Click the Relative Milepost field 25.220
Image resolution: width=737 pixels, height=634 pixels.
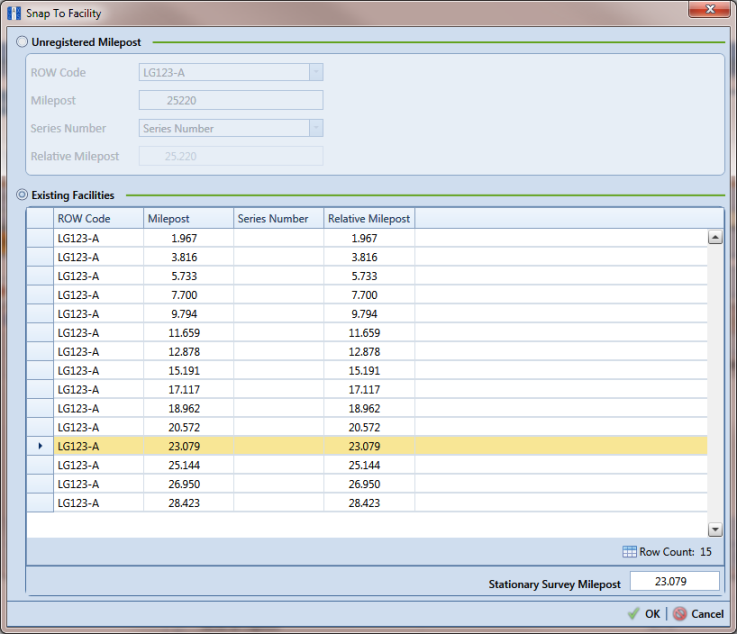coord(231,156)
